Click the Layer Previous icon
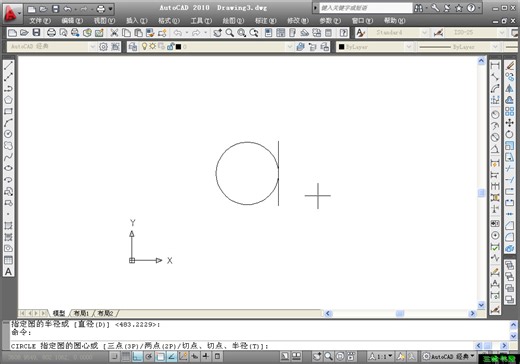The width and height of the screenshot is (520, 364). [x=312, y=47]
